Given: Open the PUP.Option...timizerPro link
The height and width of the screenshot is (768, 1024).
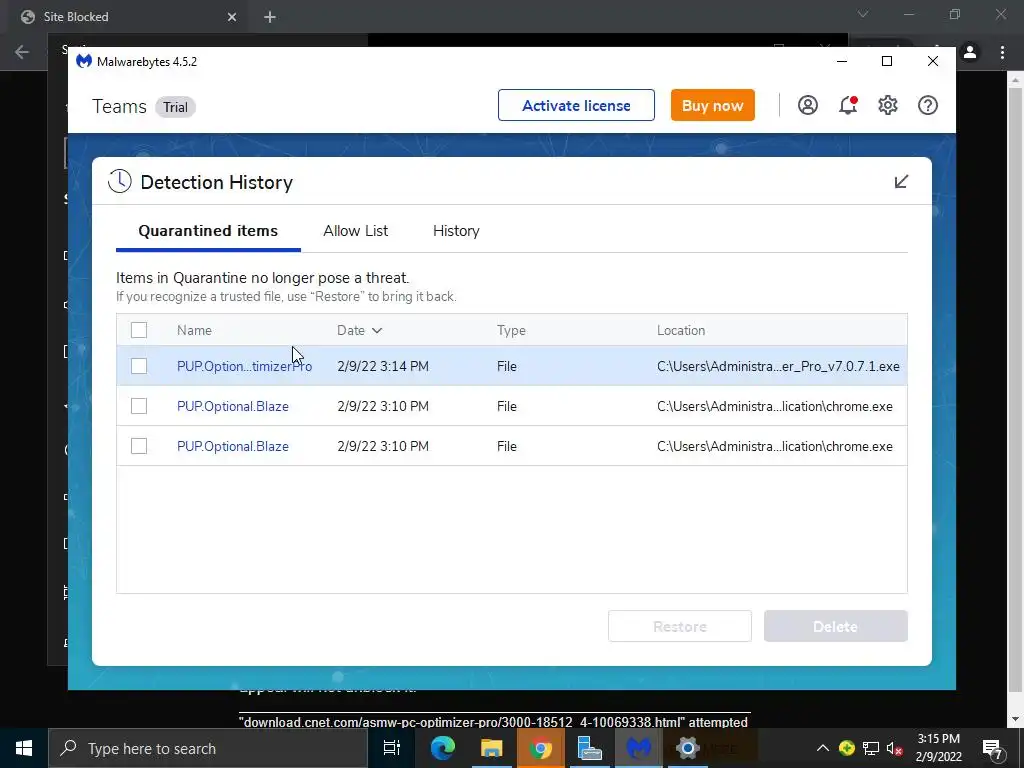Looking at the screenshot, I should pos(244,366).
